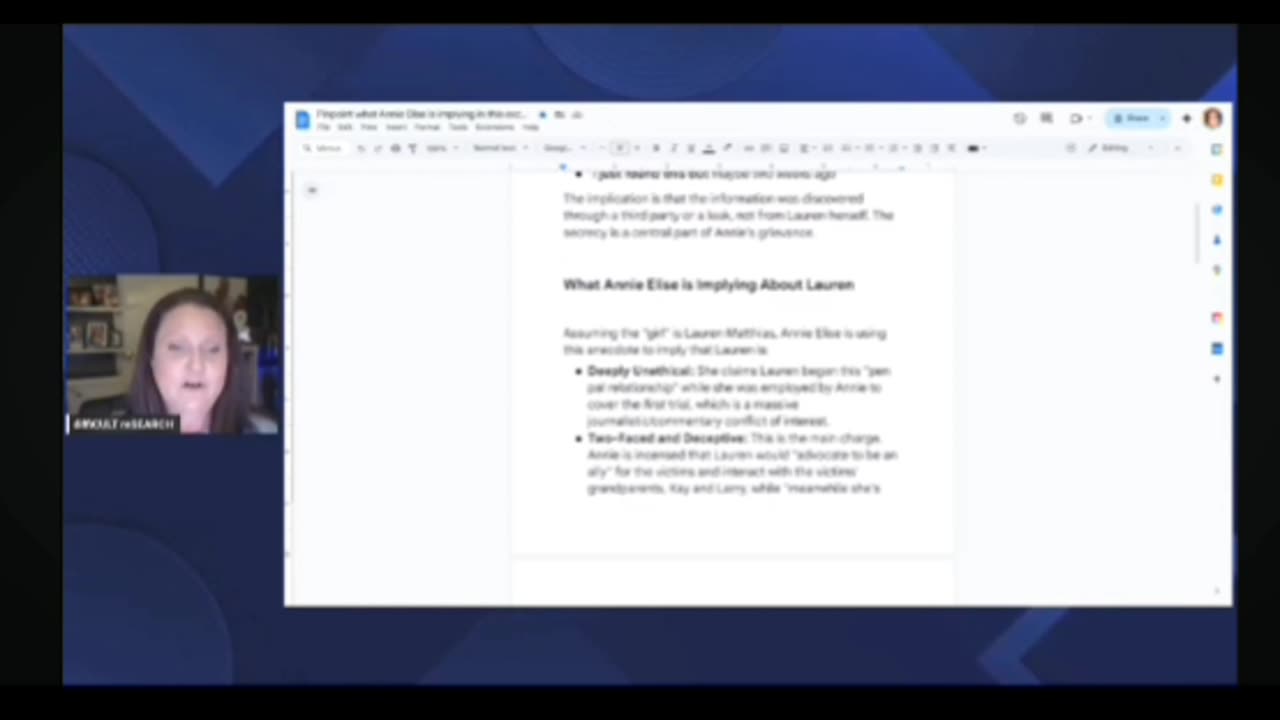This screenshot has height=720, width=1280.
Task: Open the checklist dropdown
Action: tap(848, 148)
